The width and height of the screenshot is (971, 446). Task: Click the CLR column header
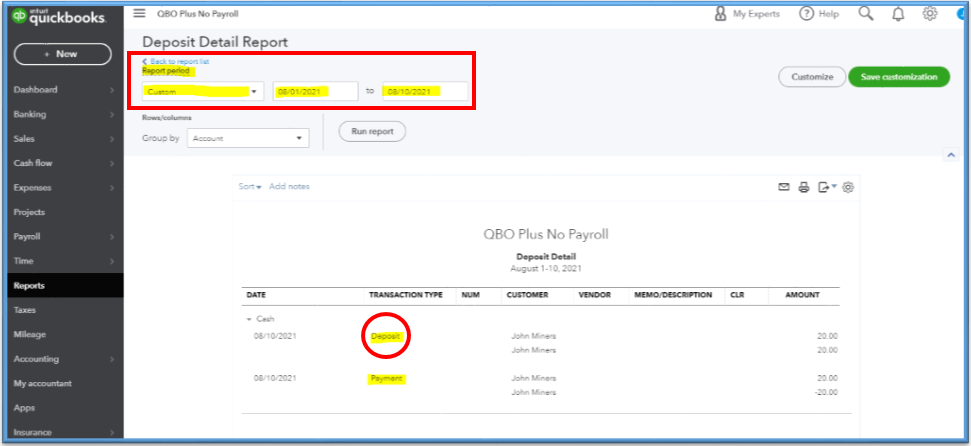(736, 295)
